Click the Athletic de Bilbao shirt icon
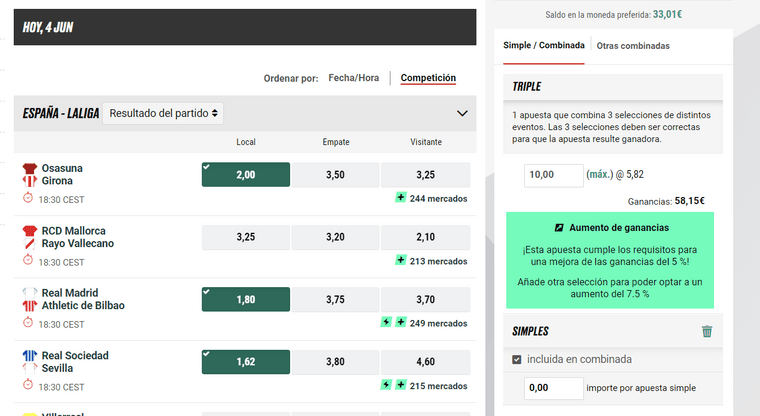Screen dimensions: 760x416 pyautogui.click(x=30, y=305)
